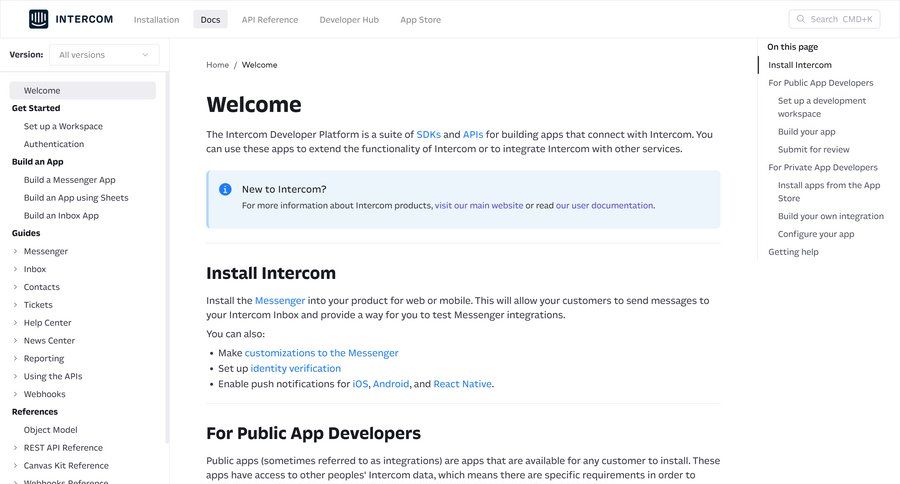Click the search magnifier icon
Screen dimensions: 900x484
pos(801,19)
